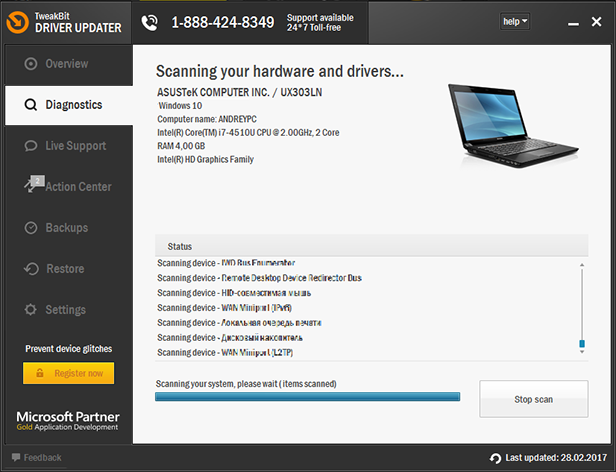Go to the Live Support section
Screen dimensions: 616x472
coord(69,146)
